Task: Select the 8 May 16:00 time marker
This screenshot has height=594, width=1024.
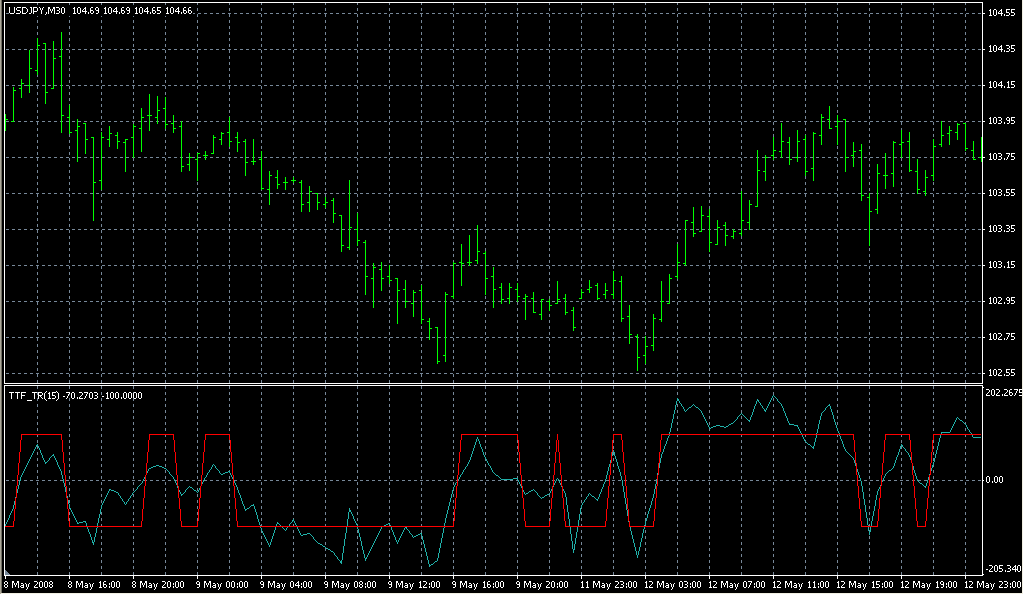Action: 93,584
